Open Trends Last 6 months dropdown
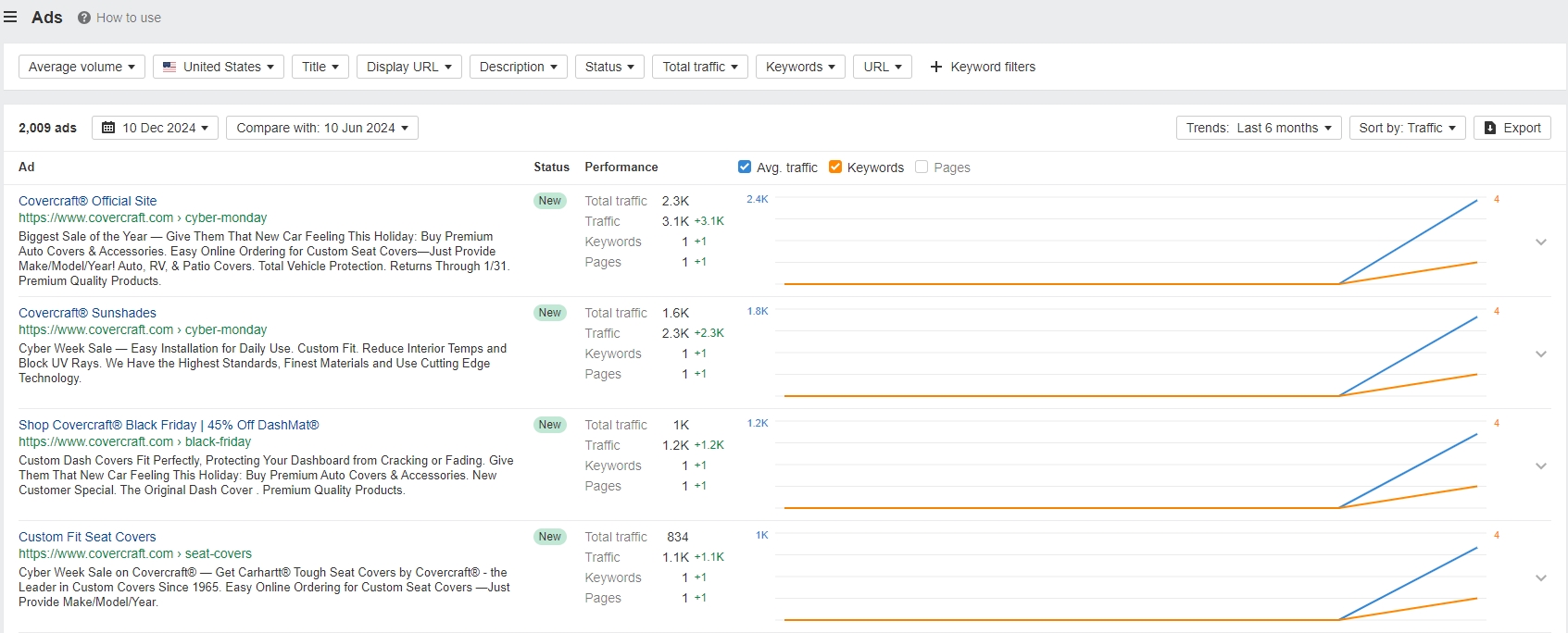1568x633 pixels. pos(1259,128)
